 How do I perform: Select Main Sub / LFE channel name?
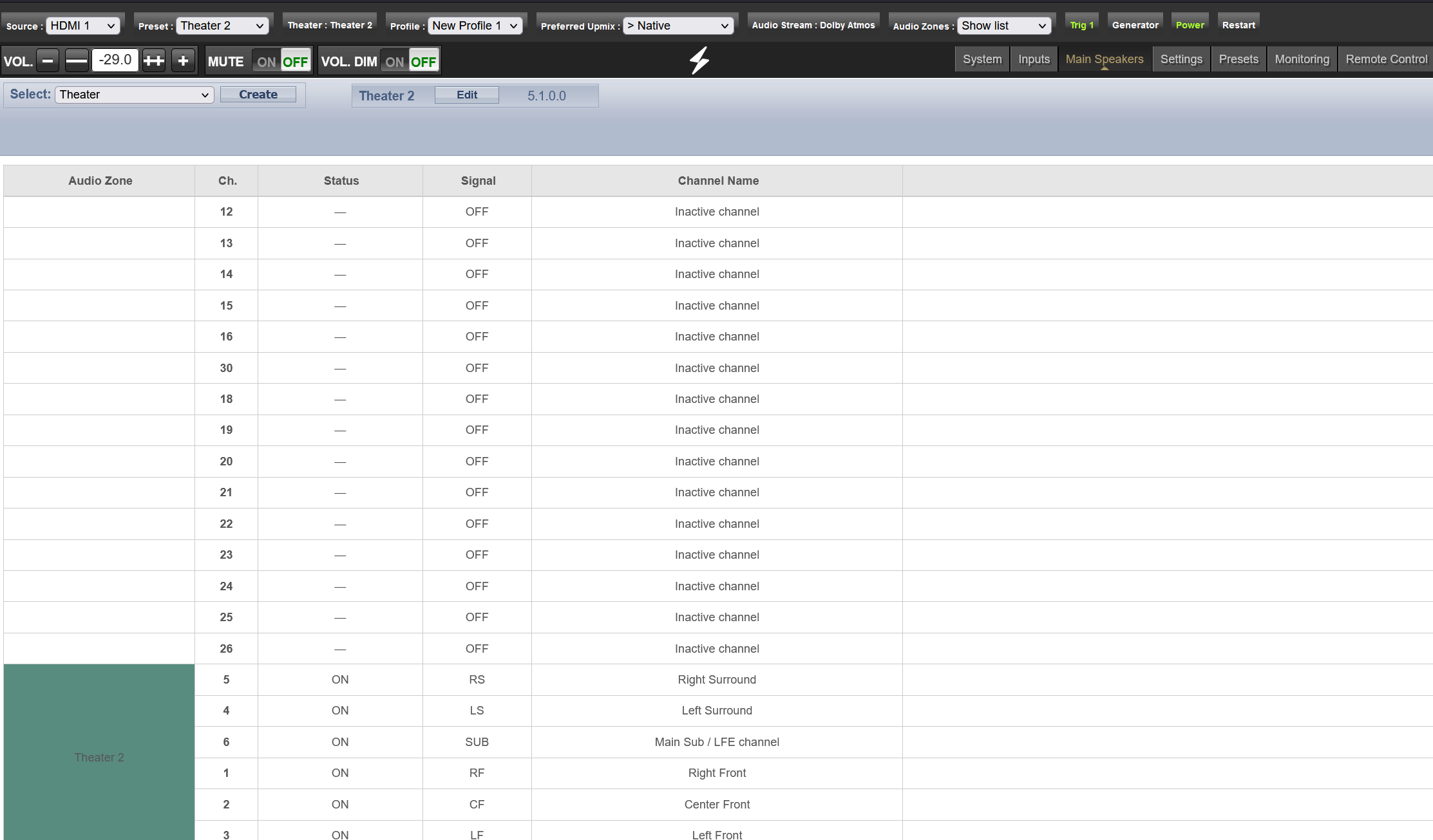pos(717,742)
